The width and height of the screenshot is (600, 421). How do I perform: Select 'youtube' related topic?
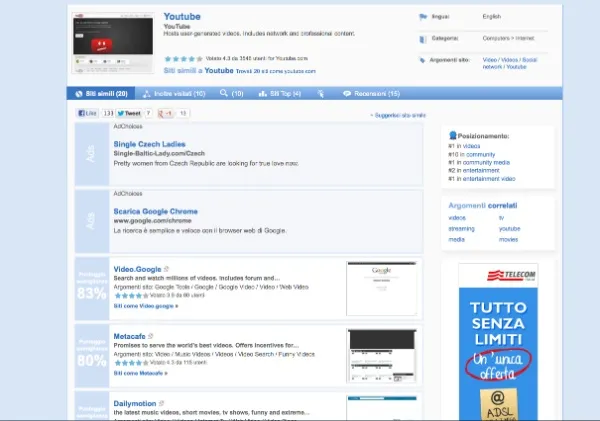509,228
